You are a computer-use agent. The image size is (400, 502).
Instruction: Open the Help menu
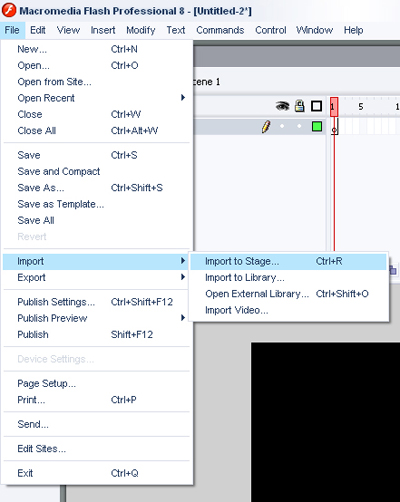(353, 30)
